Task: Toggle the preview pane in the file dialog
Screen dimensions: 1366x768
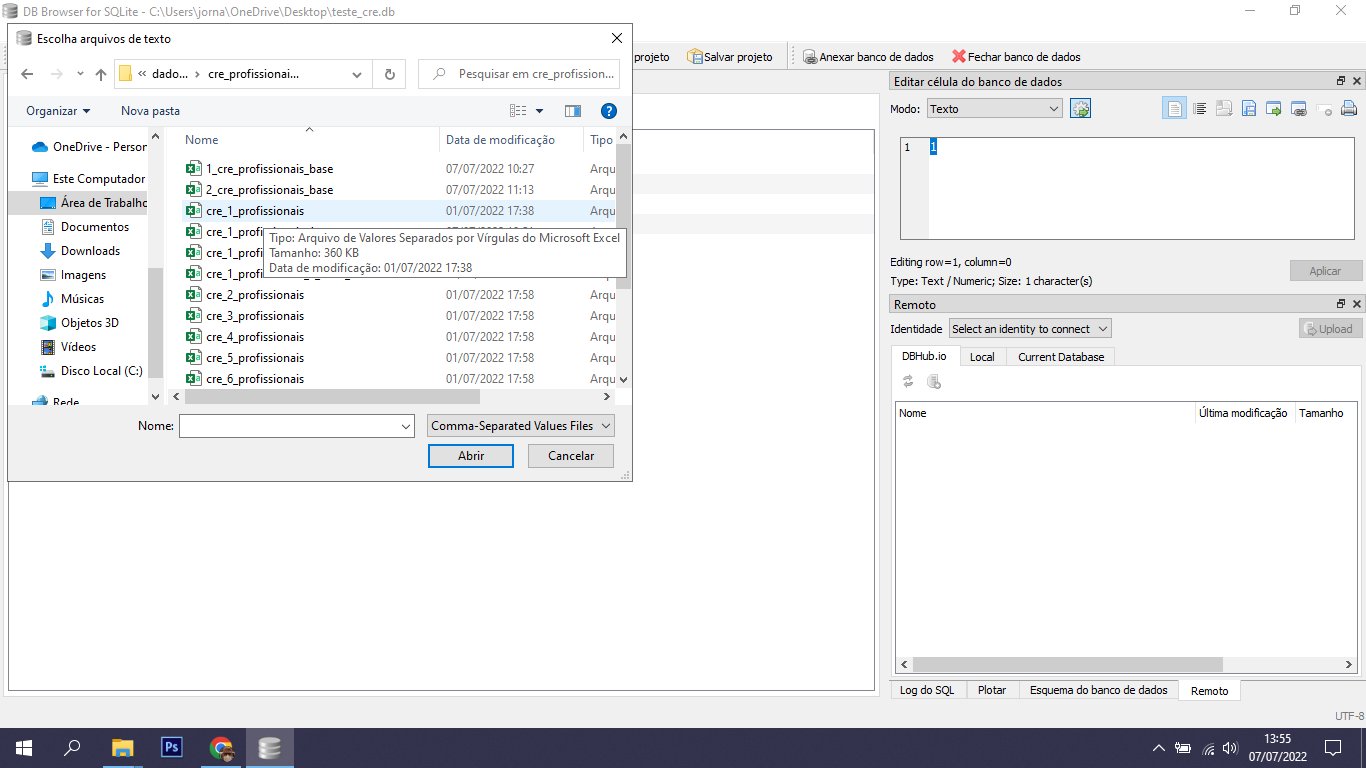Action: click(572, 111)
